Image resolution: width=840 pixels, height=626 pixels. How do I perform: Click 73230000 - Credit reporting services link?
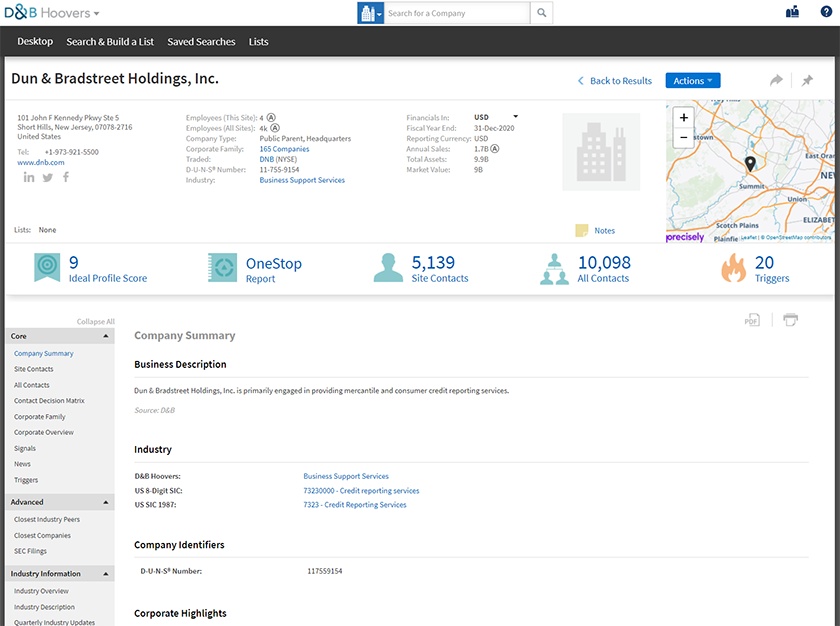pos(361,491)
